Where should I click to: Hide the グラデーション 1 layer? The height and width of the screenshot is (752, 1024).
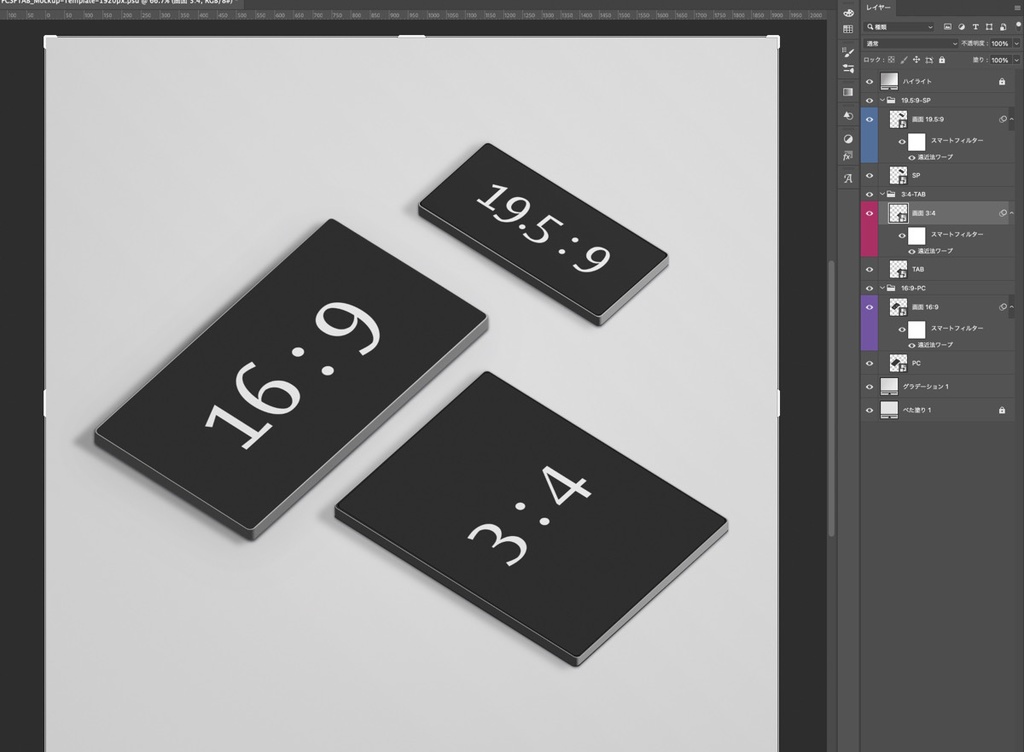[x=869, y=386]
